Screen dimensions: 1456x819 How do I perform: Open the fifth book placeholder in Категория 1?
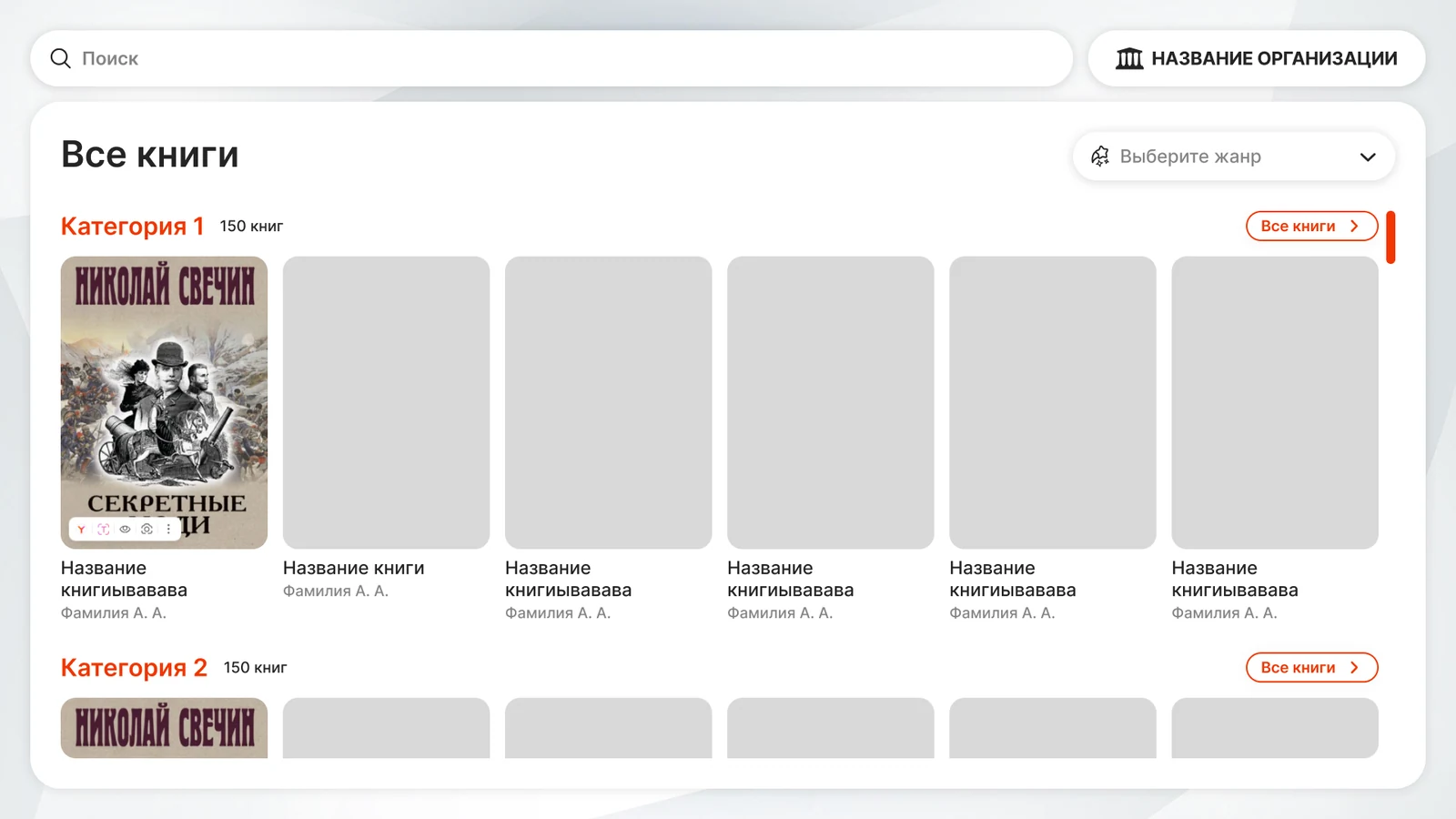[1053, 402]
